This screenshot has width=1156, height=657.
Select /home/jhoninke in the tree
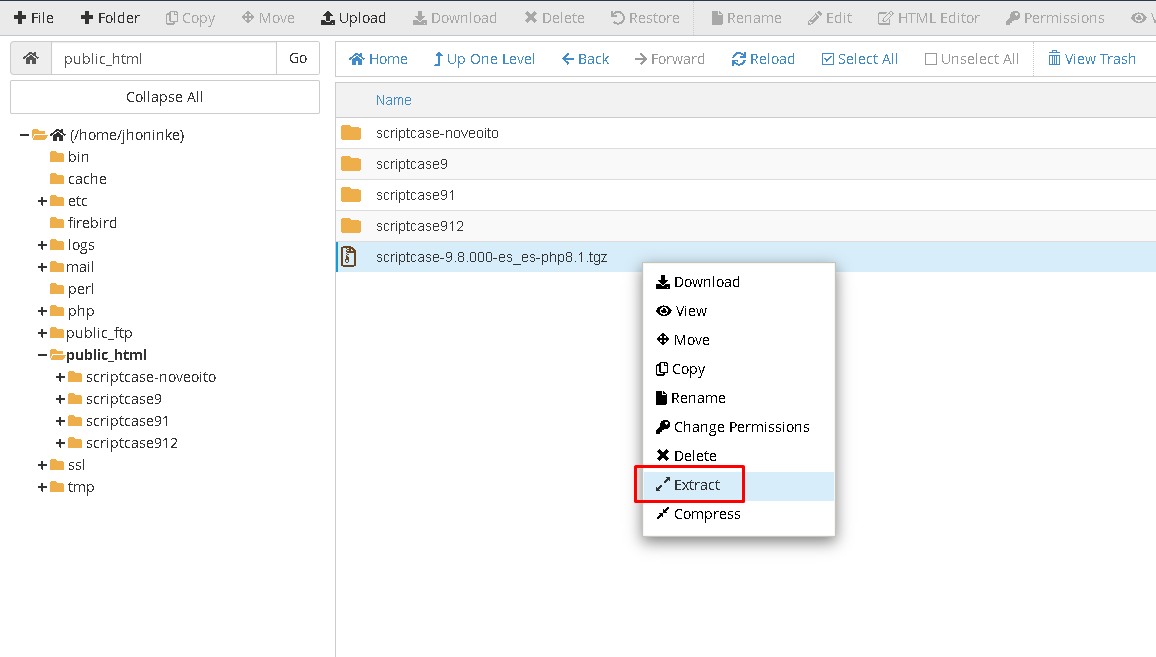(127, 135)
